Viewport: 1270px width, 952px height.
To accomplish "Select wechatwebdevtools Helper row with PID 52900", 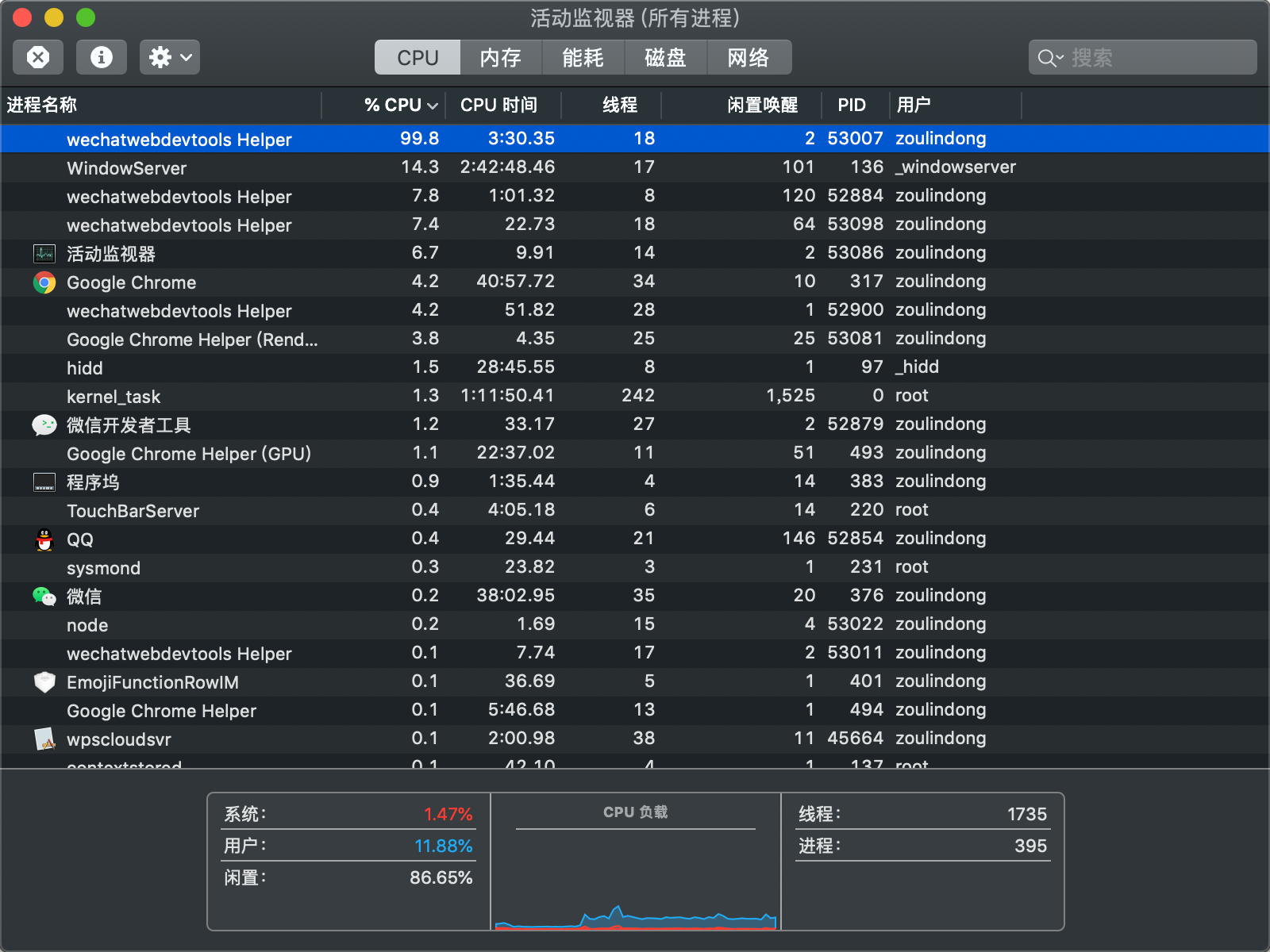I will [635, 310].
